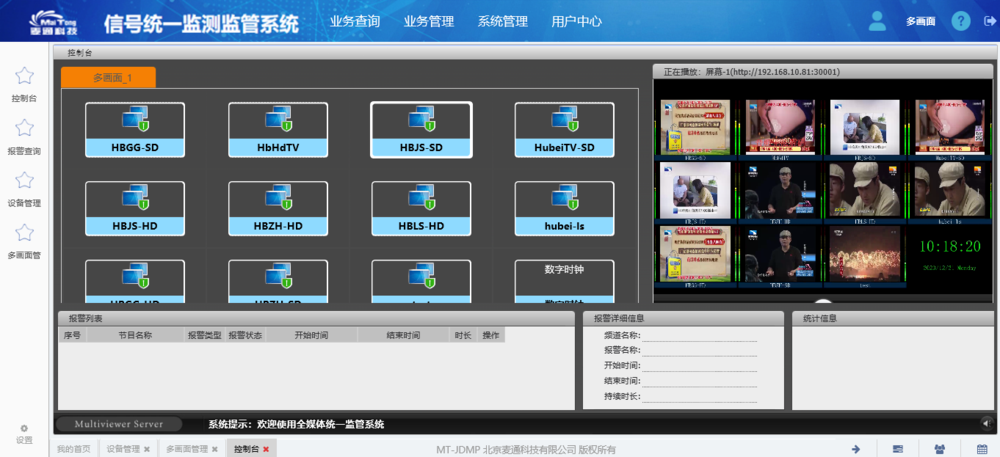Open the 业务查询 menu
The height and width of the screenshot is (457, 1000).
tap(354, 20)
